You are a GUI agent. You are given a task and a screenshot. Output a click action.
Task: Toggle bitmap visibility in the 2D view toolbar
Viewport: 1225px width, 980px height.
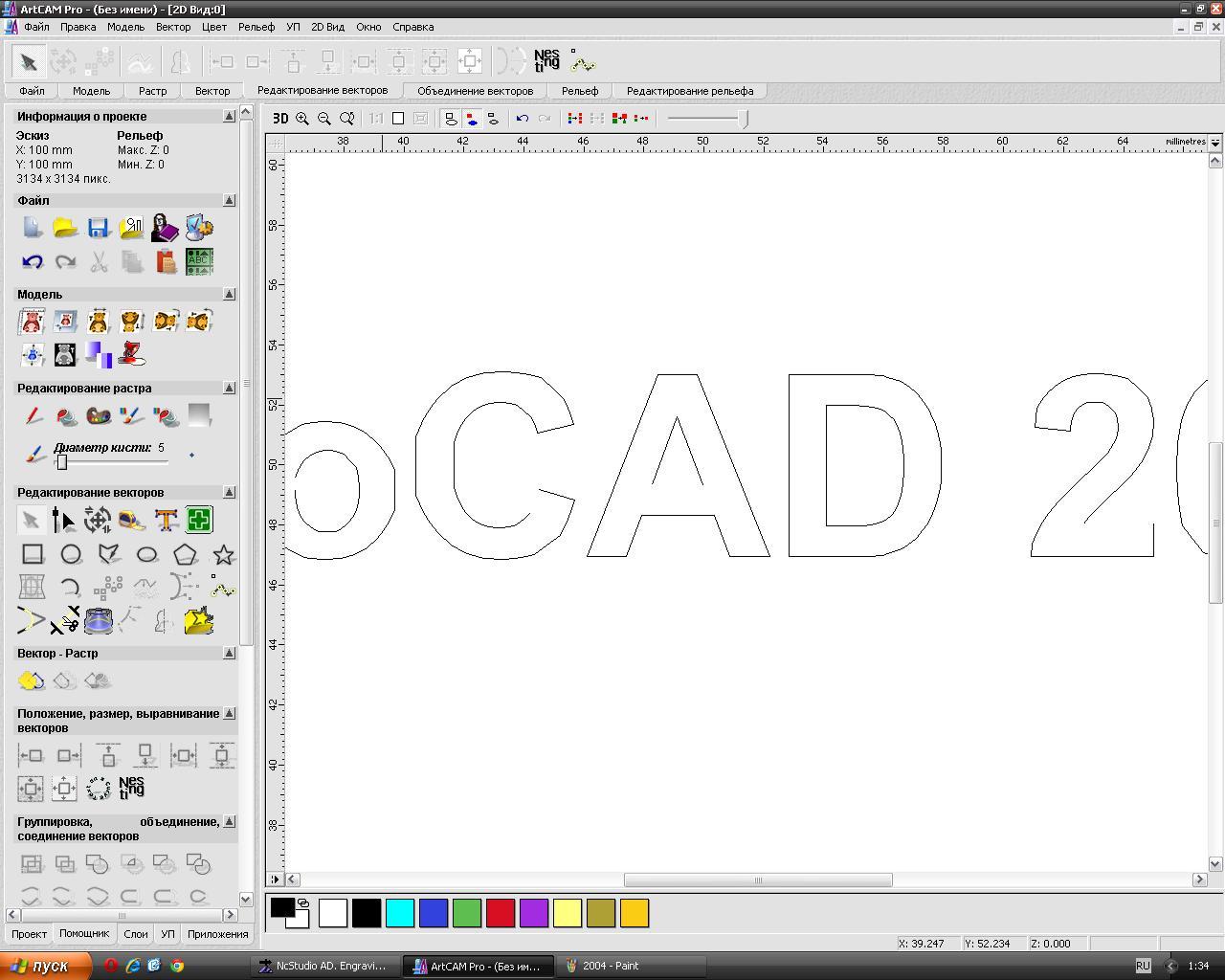[x=473, y=119]
